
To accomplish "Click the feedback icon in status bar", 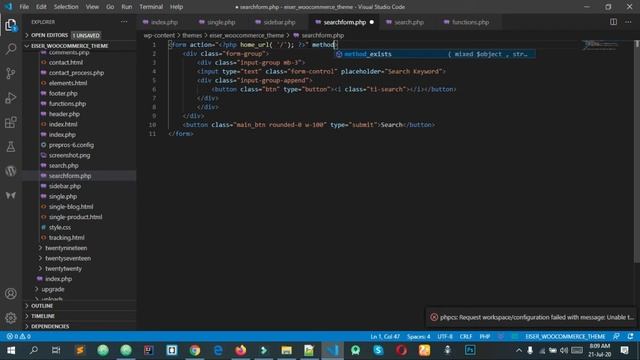I will [x=616, y=336].
